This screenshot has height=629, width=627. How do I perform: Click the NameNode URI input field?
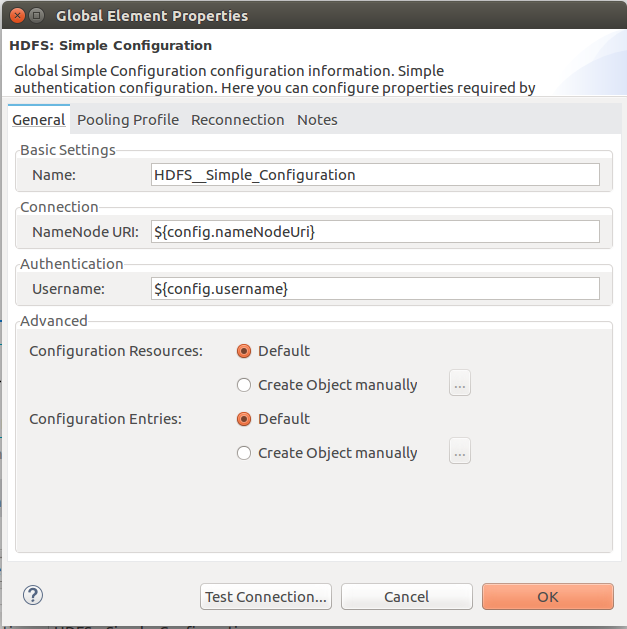(375, 232)
